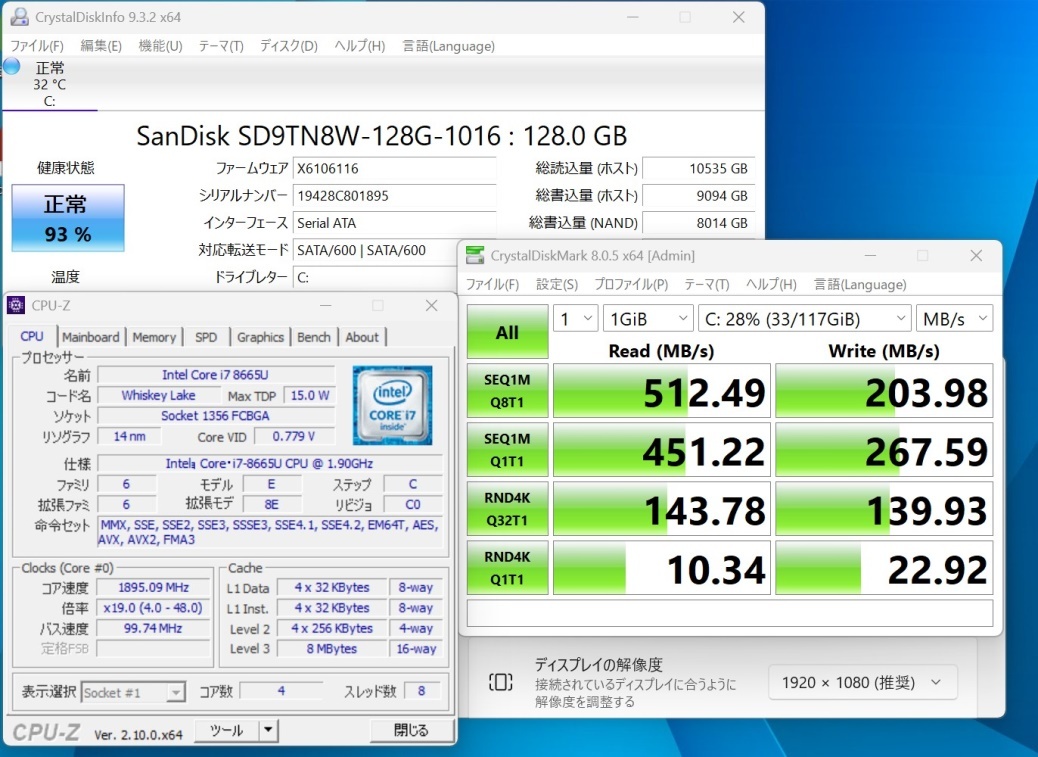Screen dimensions: 1038x757
Task: Click the CrystalDiskInfo app icon in title bar
Action: 19,17
